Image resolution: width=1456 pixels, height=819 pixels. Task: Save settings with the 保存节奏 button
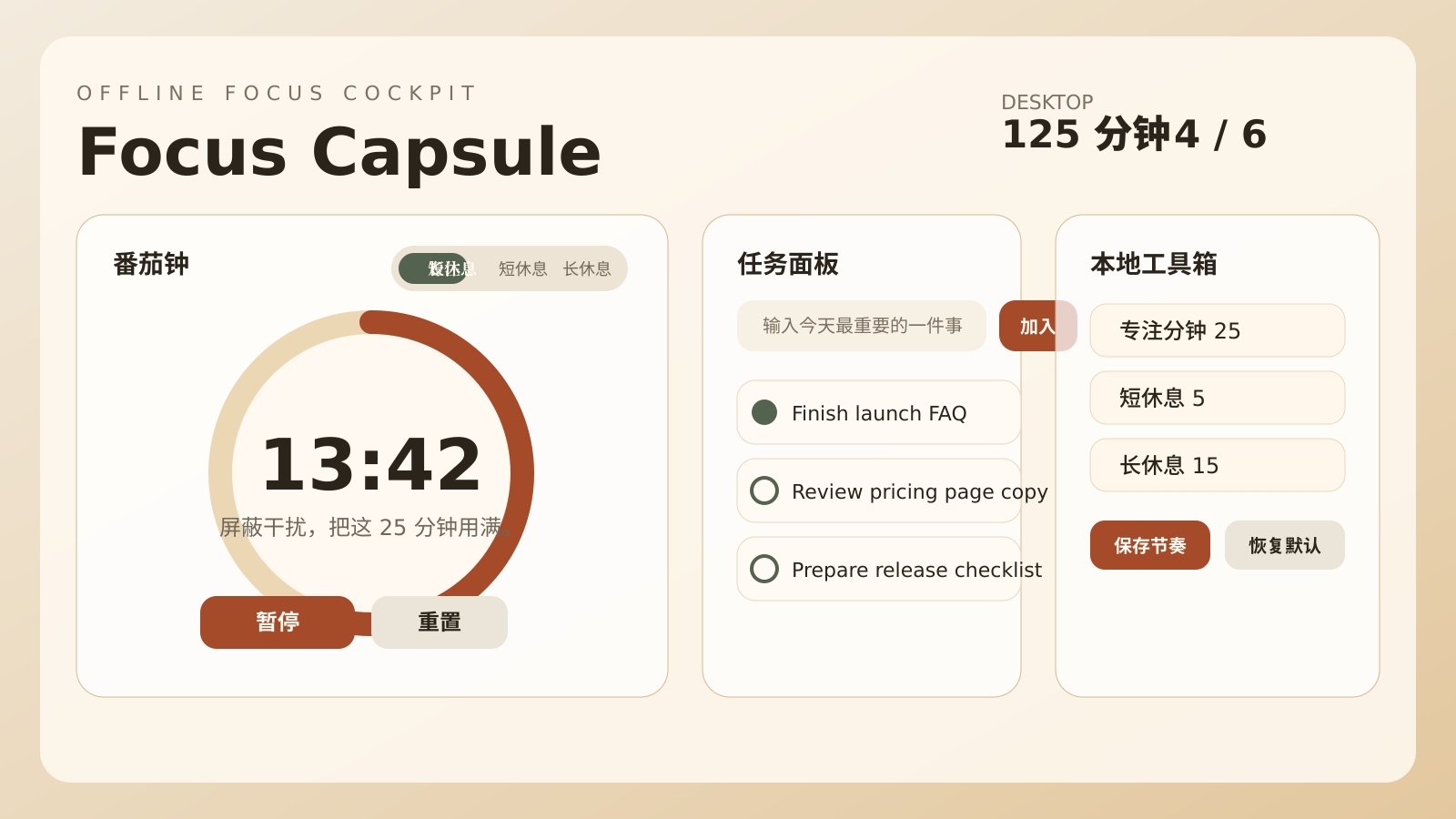1149,545
